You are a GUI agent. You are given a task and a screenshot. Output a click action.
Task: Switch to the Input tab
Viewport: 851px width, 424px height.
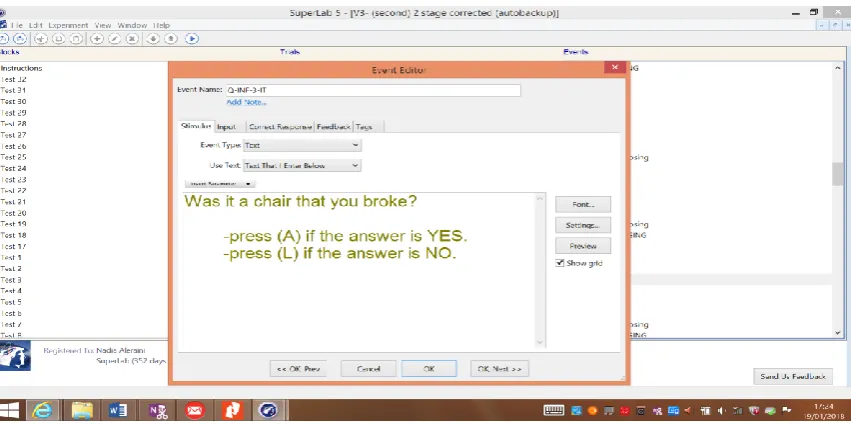pos(227,126)
